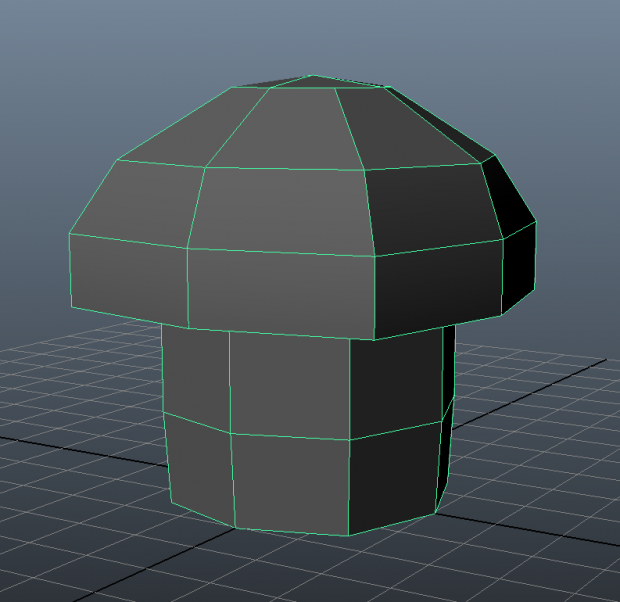Pick the stem's upper right dark face
This screenshot has height=602, width=620.
(x=398, y=385)
